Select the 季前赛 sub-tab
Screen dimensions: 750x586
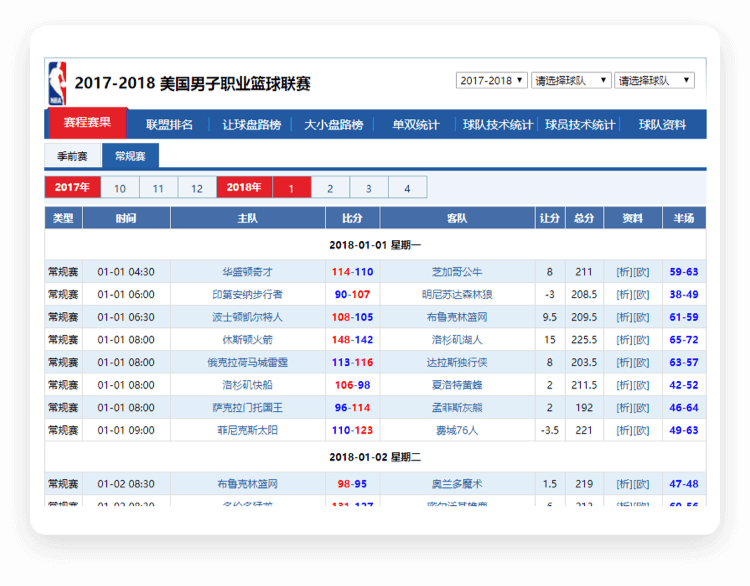(72, 156)
